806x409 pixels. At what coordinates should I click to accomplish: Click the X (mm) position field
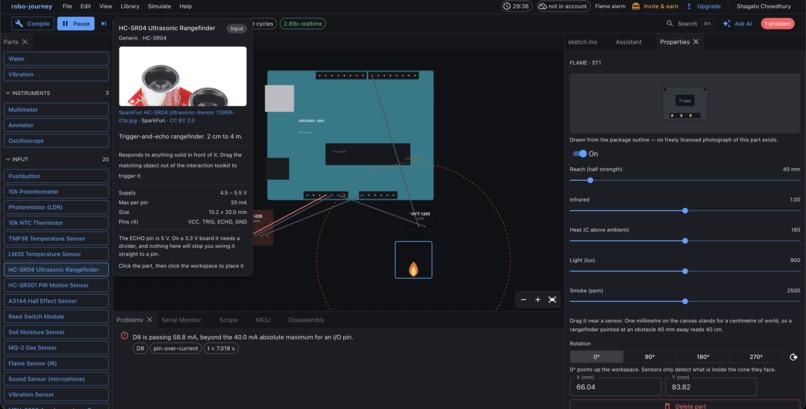(616, 387)
